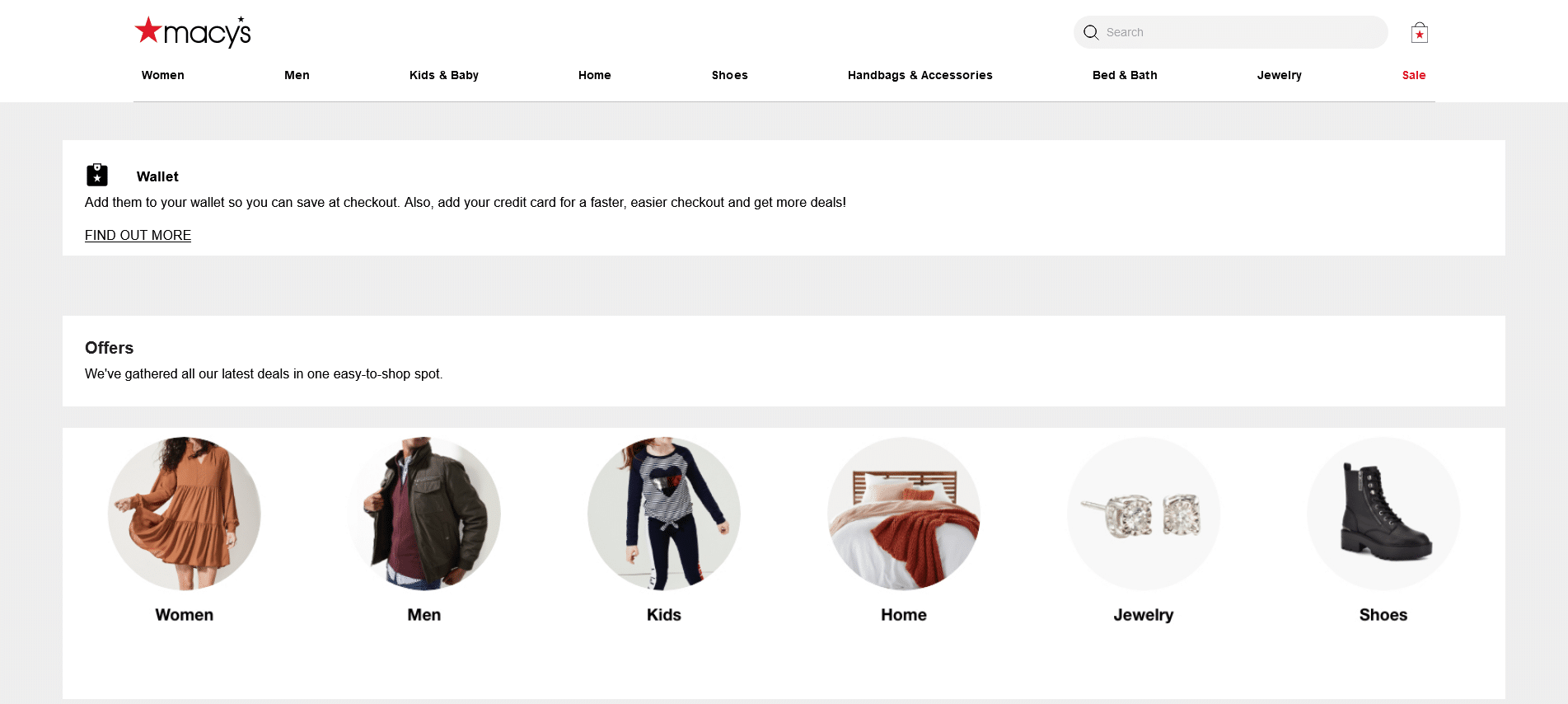The width and height of the screenshot is (1568, 704).
Task: Open the Women navigation menu
Action: [163, 75]
